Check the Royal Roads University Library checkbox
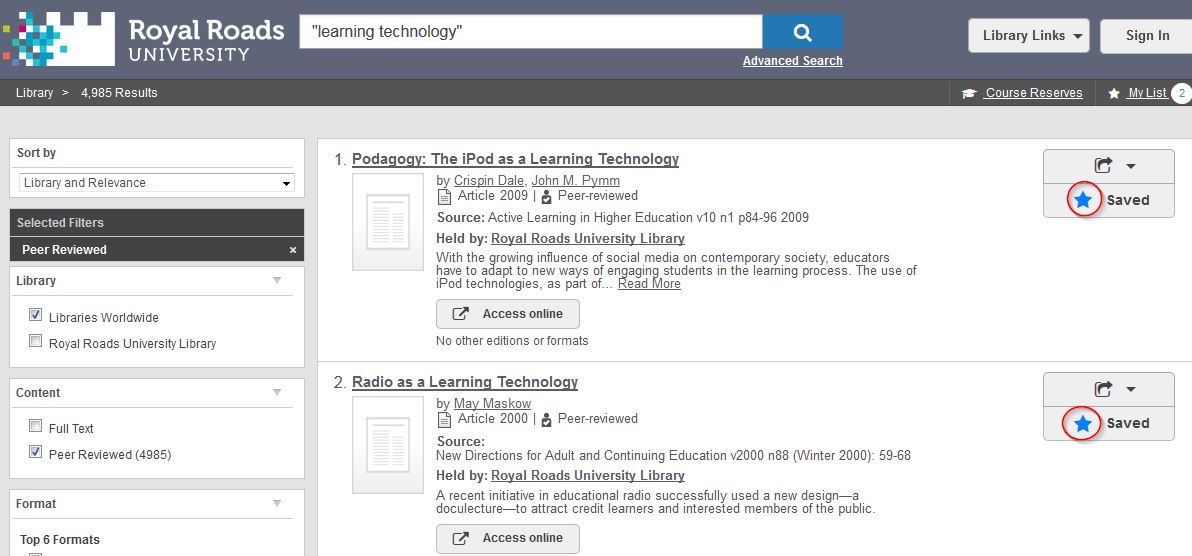1192x556 pixels. pos(35,341)
